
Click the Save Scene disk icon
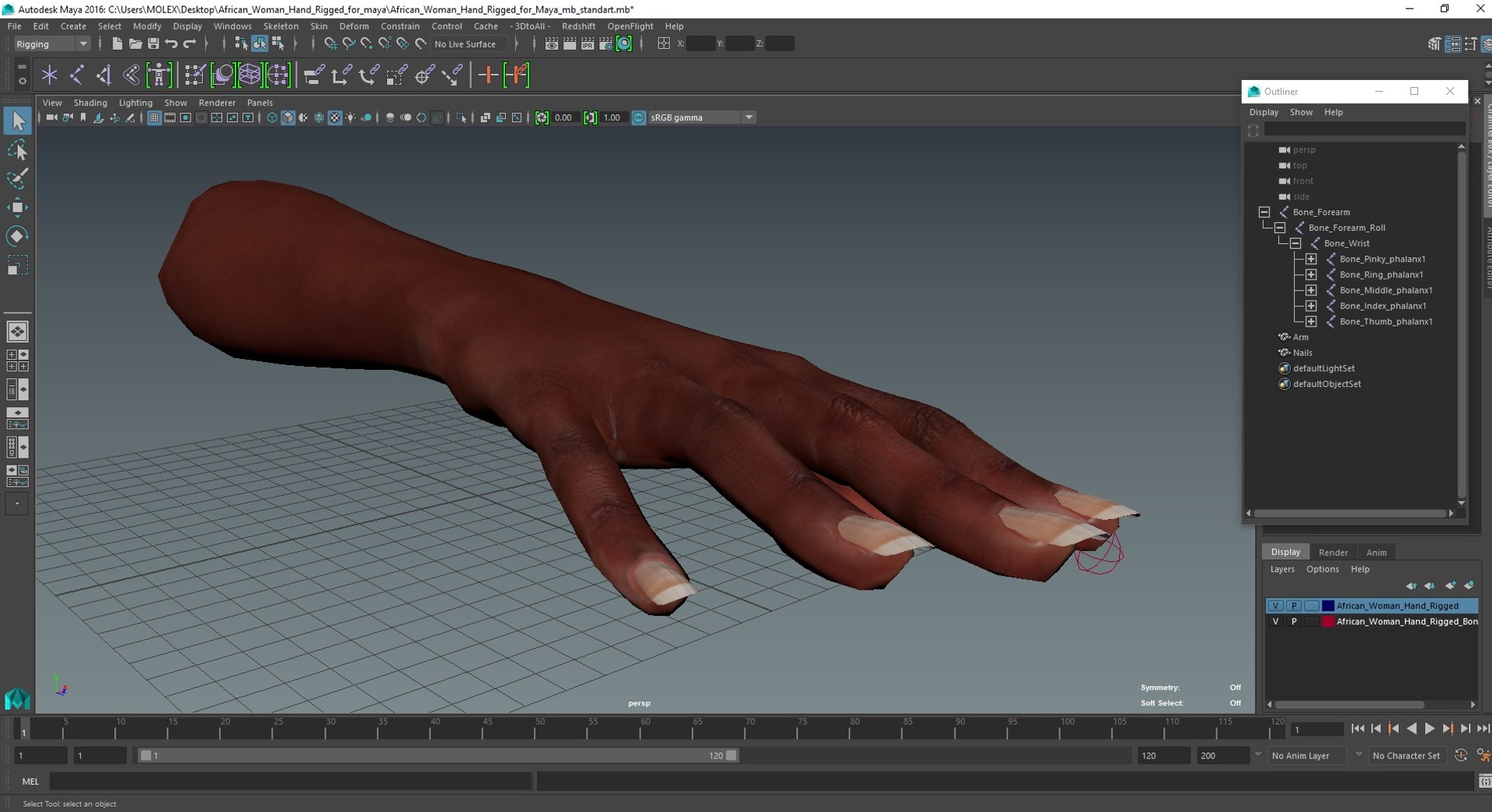coord(153,44)
